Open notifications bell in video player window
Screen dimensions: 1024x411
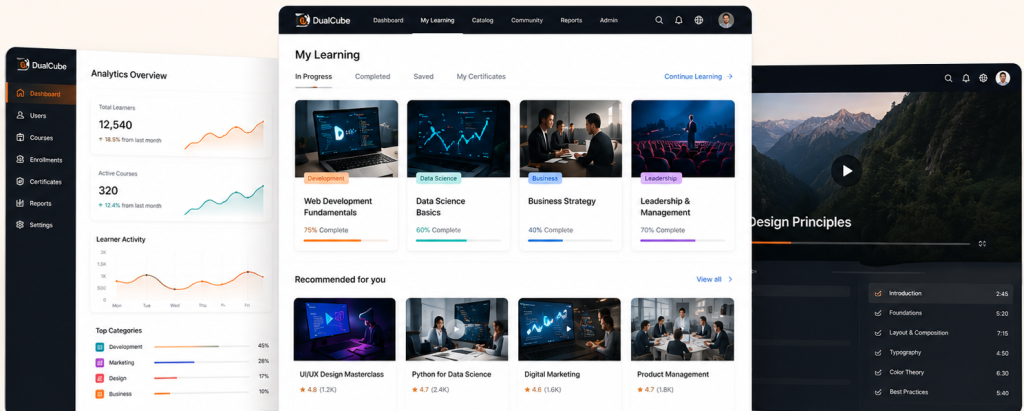click(966, 78)
